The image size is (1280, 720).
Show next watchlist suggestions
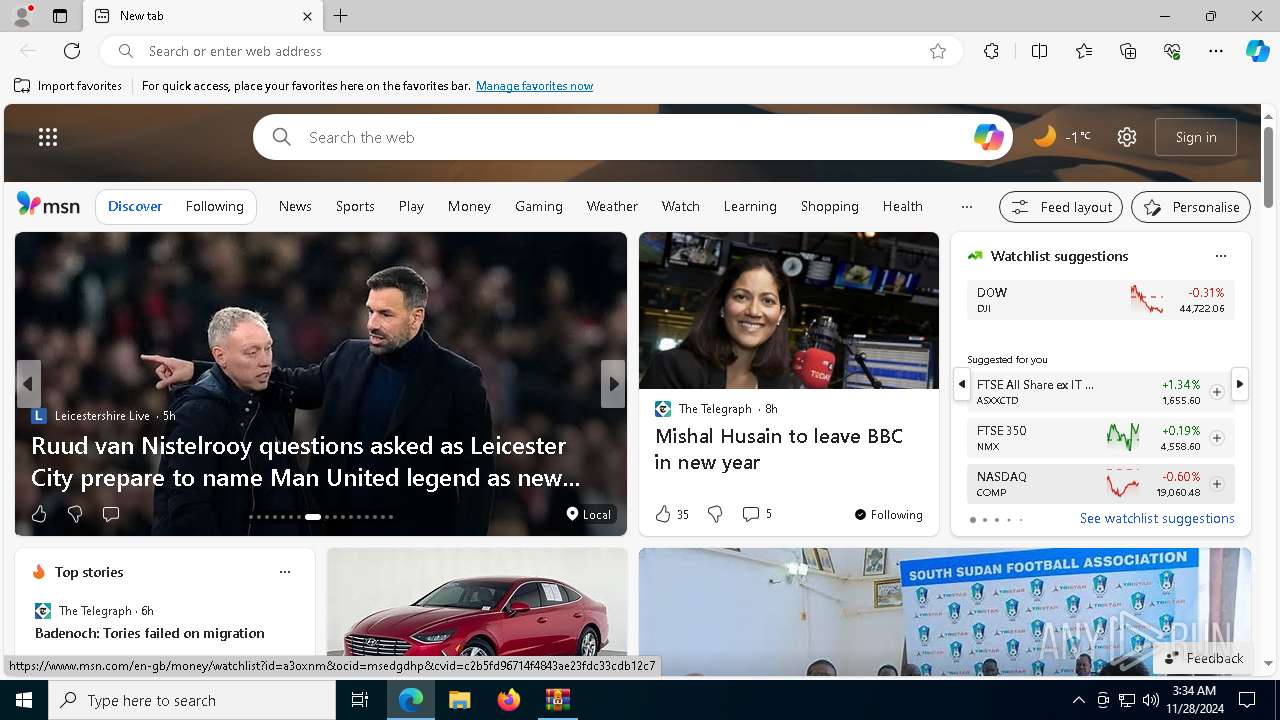click(x=1240, y=384)
